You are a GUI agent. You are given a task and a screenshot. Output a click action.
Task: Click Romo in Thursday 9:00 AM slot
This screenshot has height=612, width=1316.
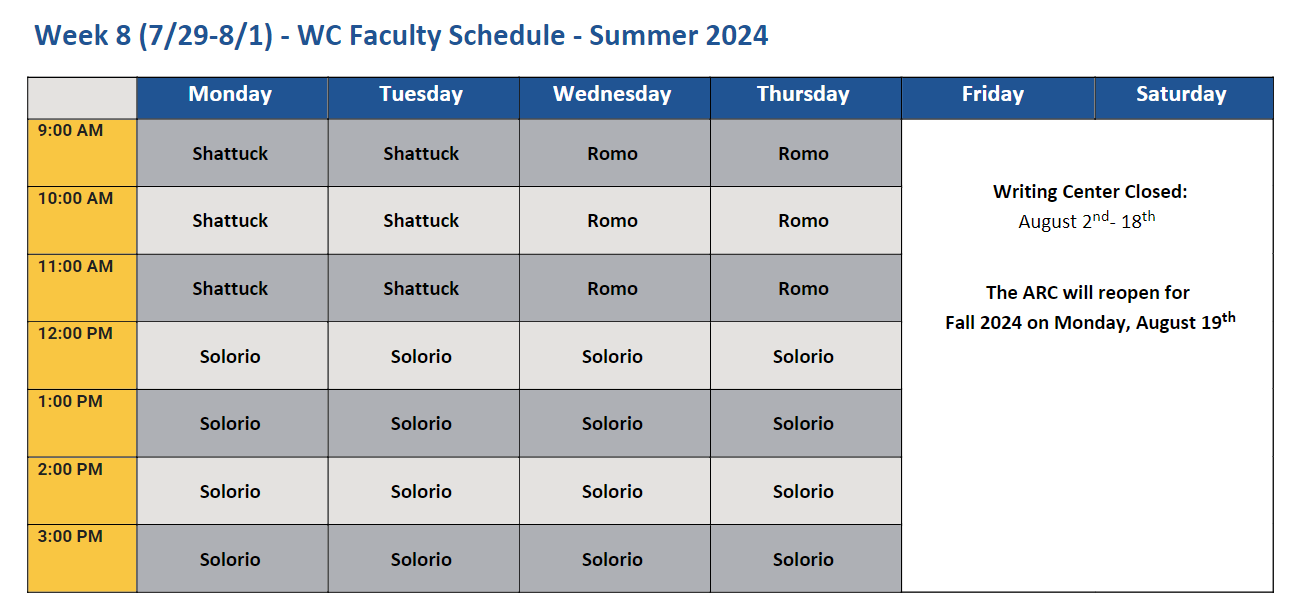pyautogui.click(x=803, y=154)
